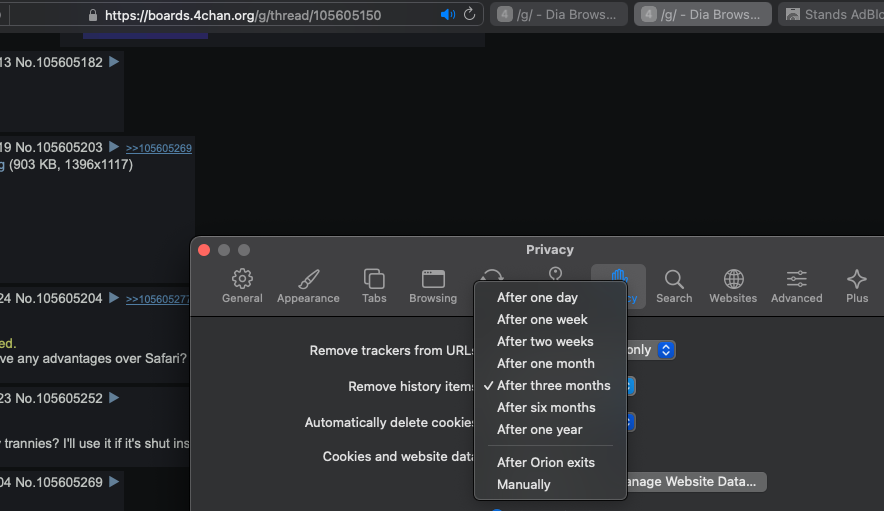Image resolution: width=884 pixels, height=511 pixels.
Task: Open the Search preferences pane
Action: click(674, 286)
